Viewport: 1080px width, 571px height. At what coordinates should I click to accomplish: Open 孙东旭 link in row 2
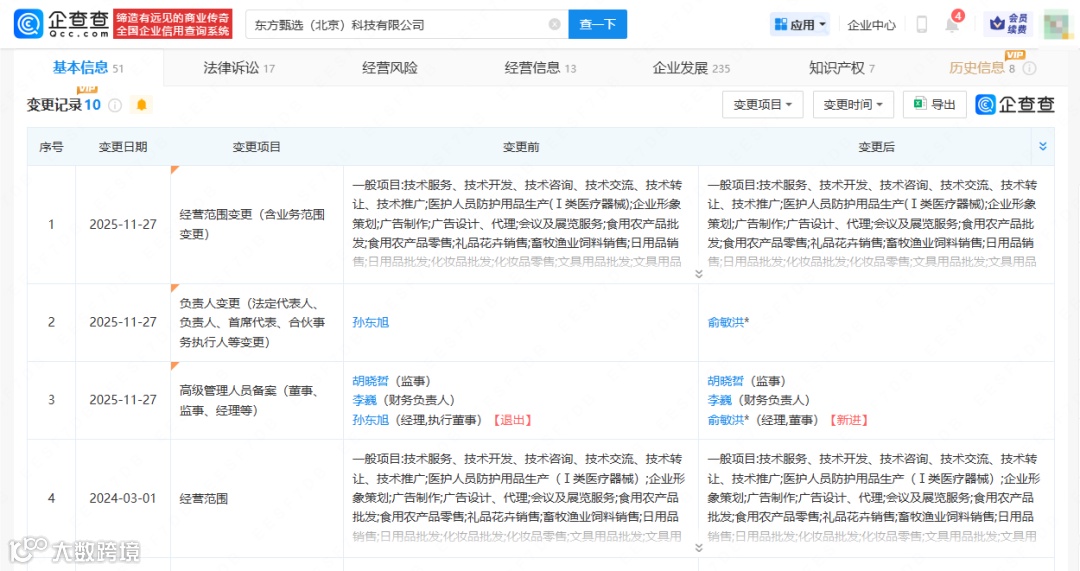(371, 322)
